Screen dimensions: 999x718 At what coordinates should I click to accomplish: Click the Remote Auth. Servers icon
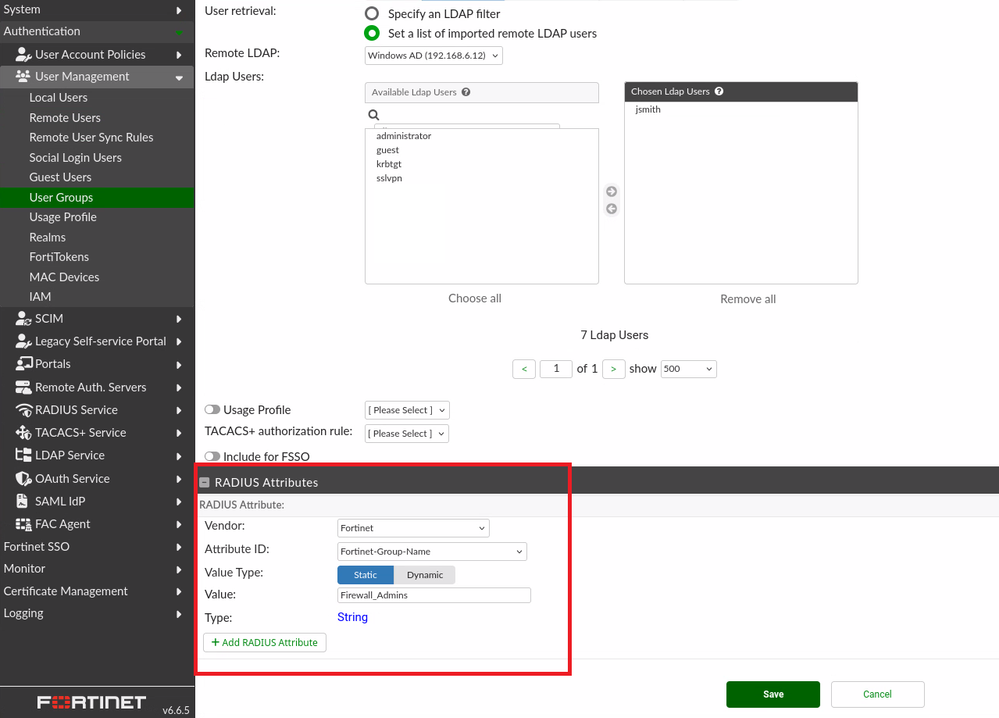[x=24, y=387]
